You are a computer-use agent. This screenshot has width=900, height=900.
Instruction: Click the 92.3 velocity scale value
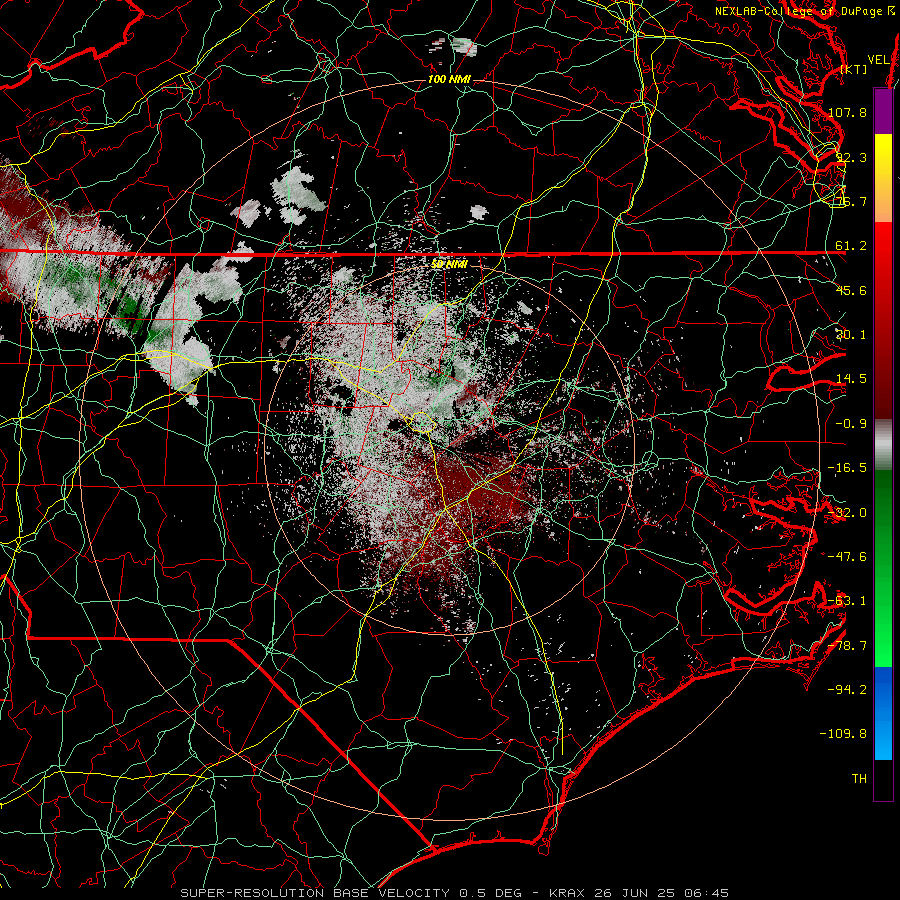pyautogui.click(x=851, y=157)
